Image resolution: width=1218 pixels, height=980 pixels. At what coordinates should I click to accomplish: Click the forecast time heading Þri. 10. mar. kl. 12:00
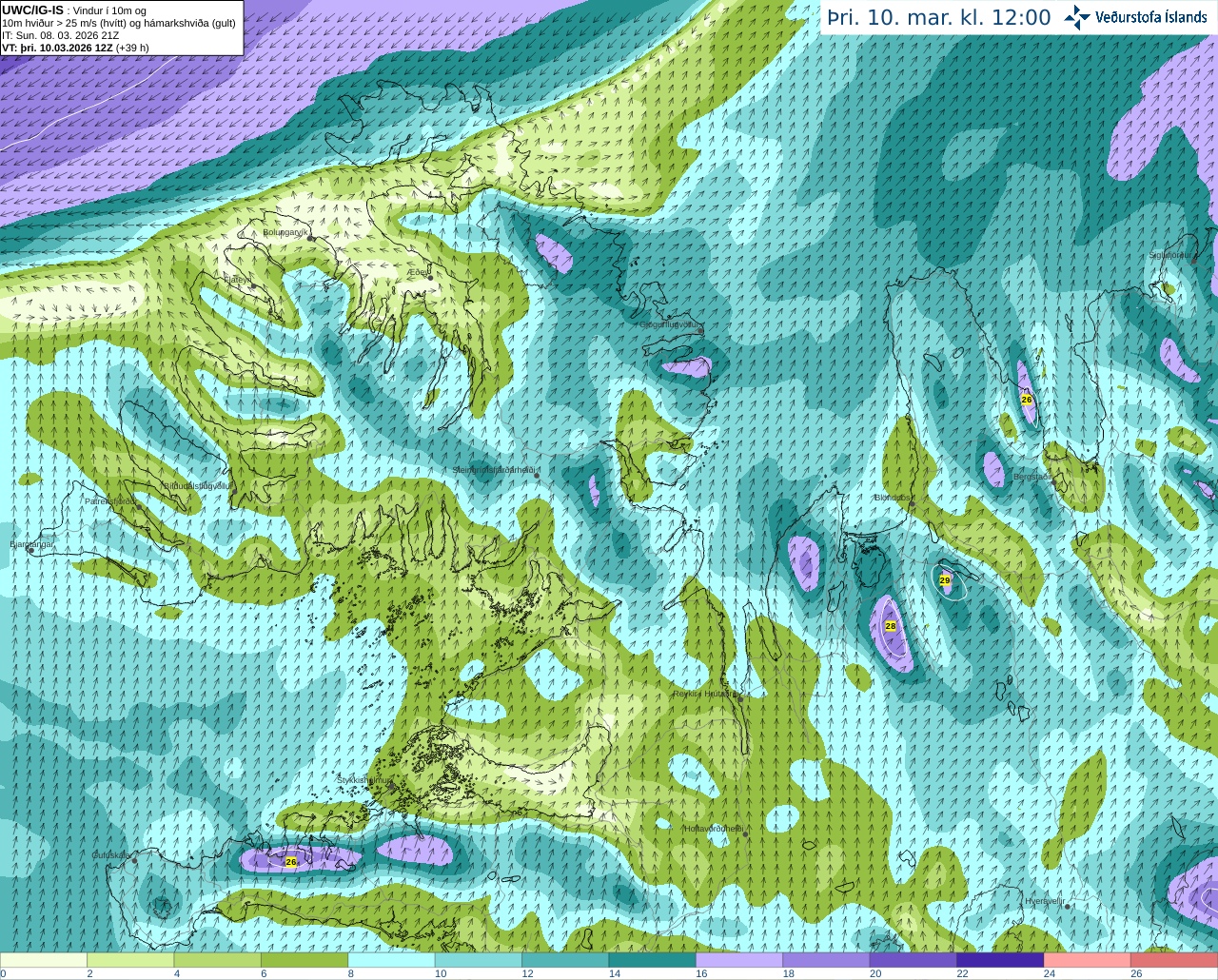pos(938,18)
